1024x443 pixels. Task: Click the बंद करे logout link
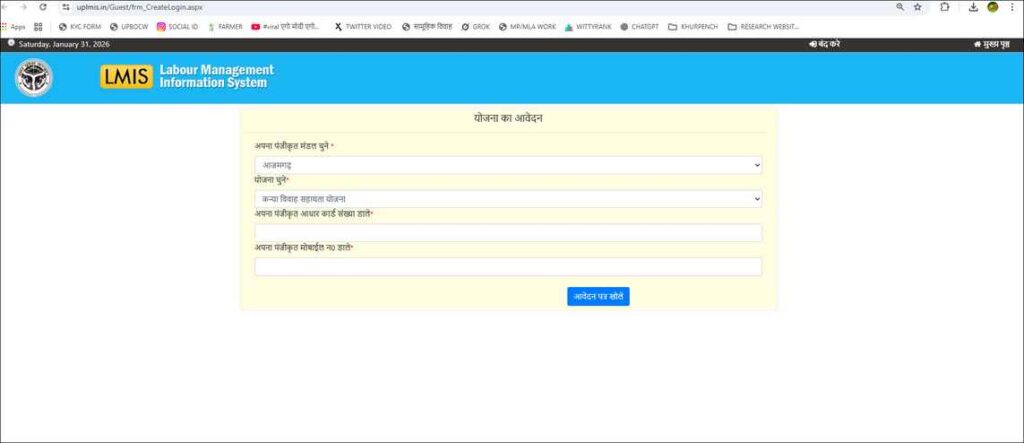click(x=824, y=44)
